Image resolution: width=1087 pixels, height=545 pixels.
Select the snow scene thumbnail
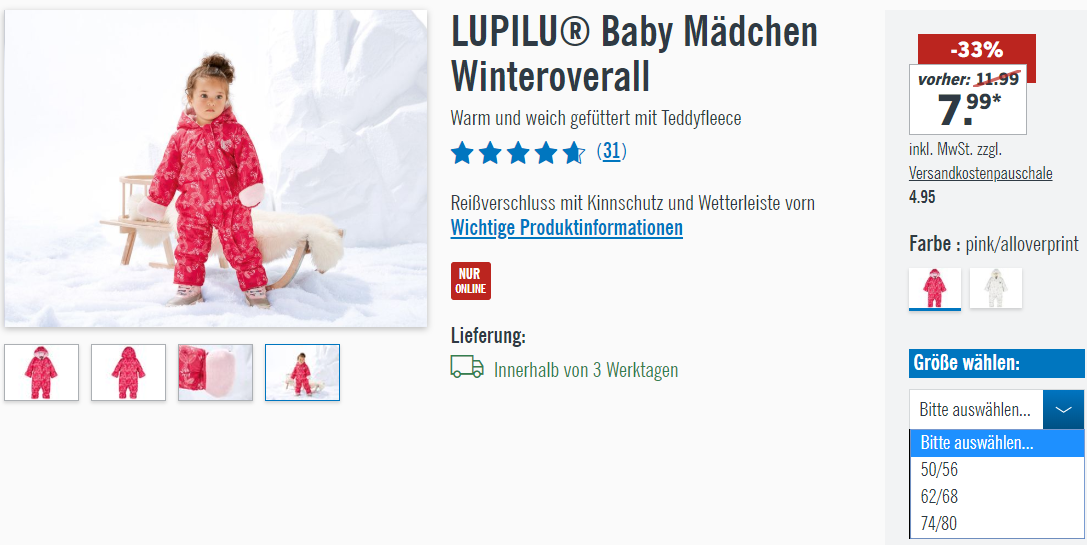pos(302,372)
